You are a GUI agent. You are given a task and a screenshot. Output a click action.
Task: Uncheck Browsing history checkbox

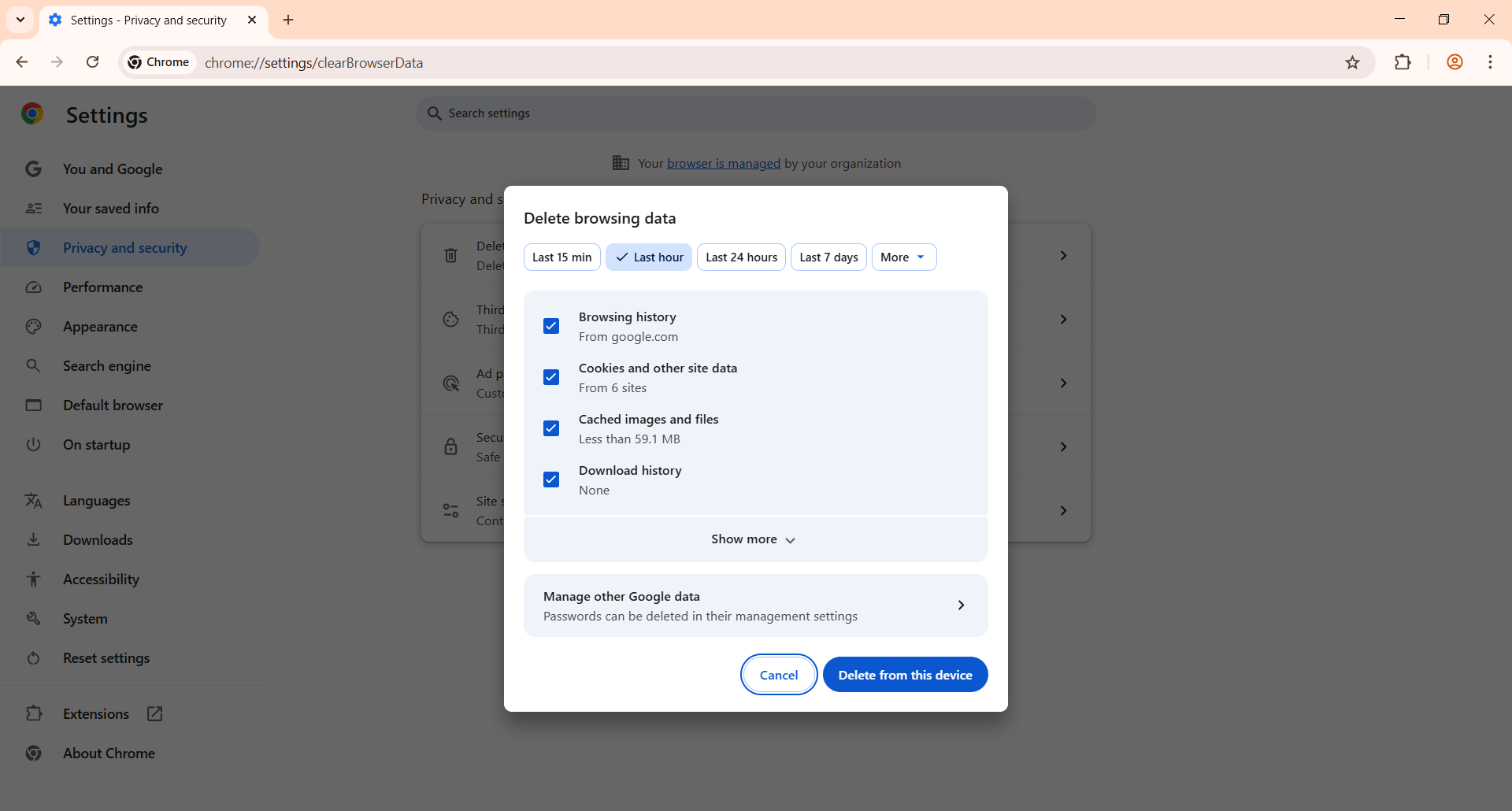[551, 326]
